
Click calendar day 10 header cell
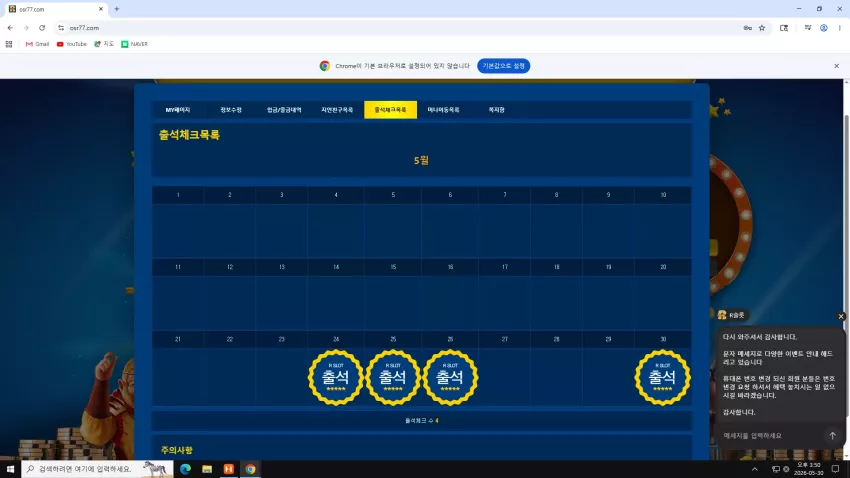663,195
